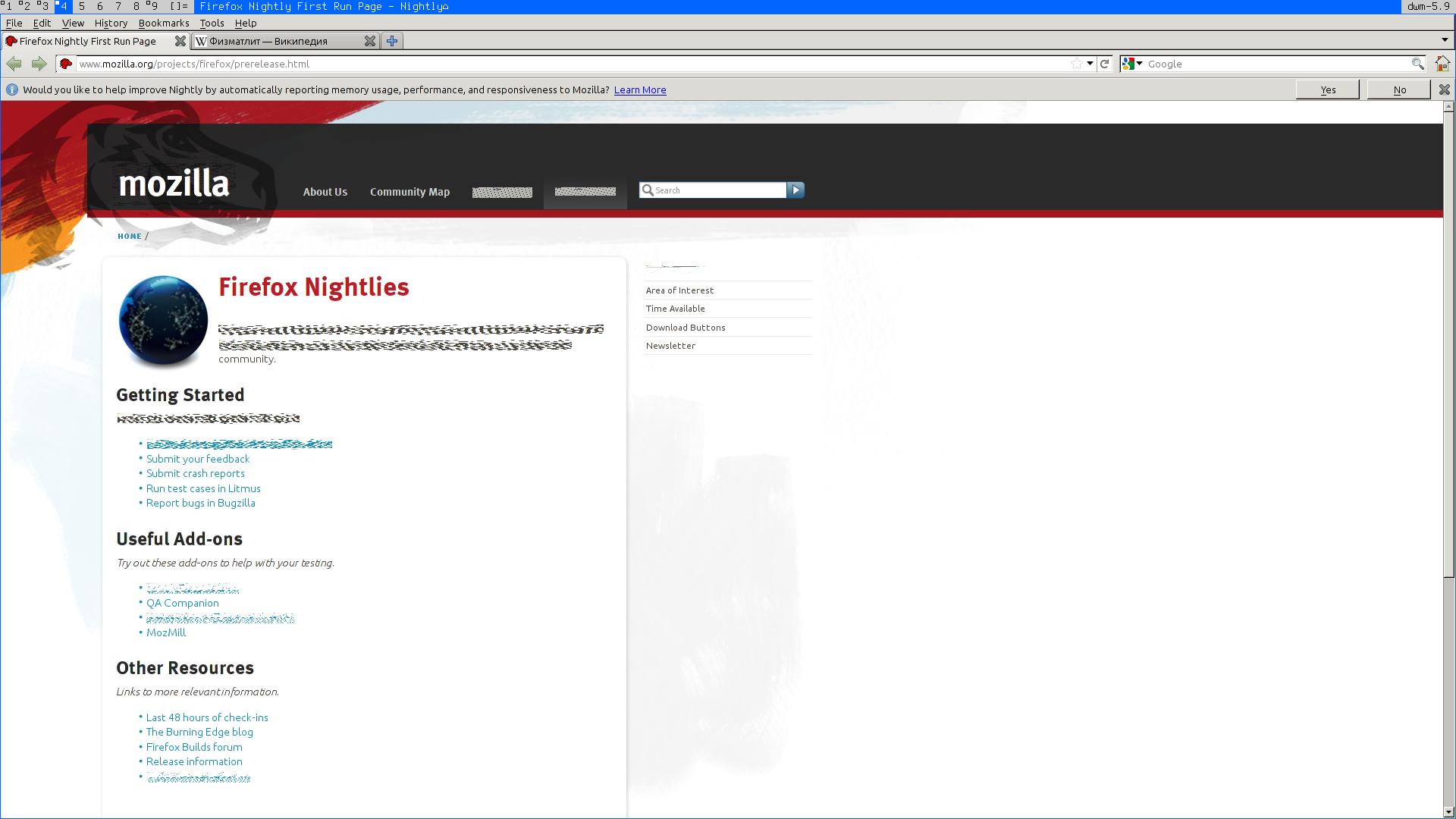Viewport: 1456px width, 819px height.
Task: Close the Firefox Nightly First Run tab
Action: 180,42
